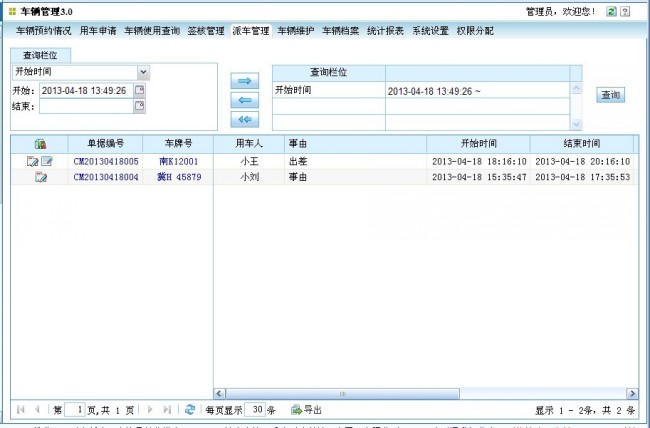Open the calendar picker for 结束 date
The height and width of the screenshot is (428, 650).
pyautogui.click(x=139, y=106)
